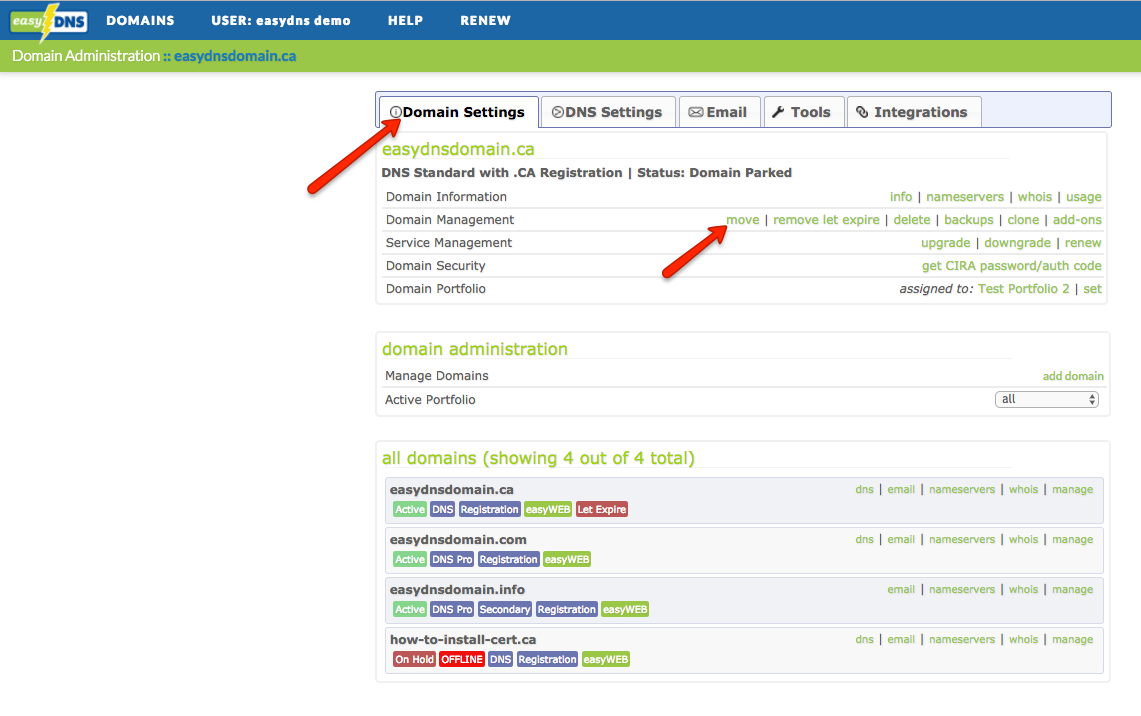The height and width of the screenshot is (716, 1141).
Task: Click email link for easydnsdomain.info row
Action: point(901,589)
